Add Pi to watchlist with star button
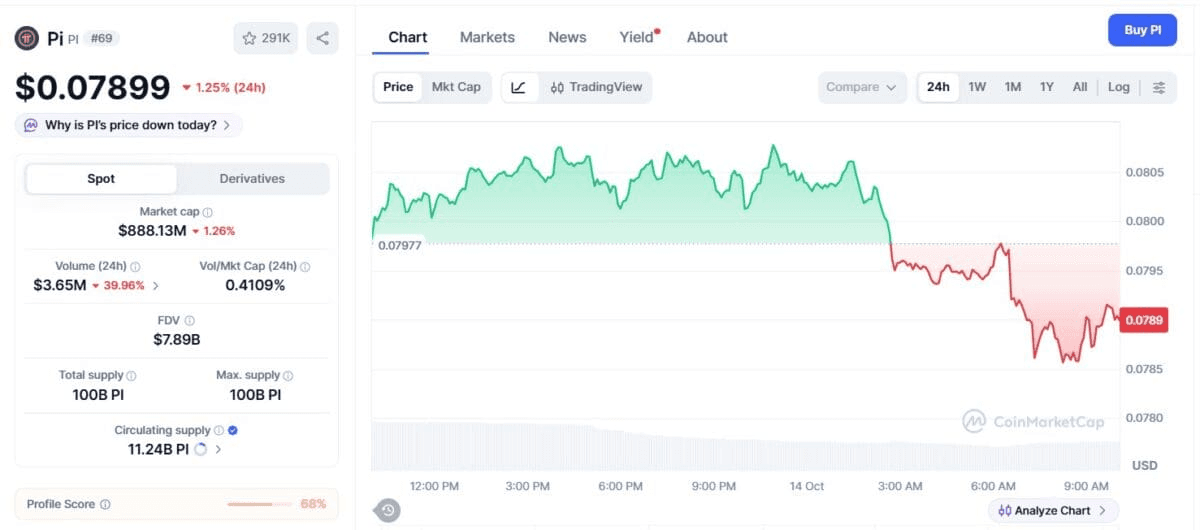This screenshot has height=530, width=1200. (266, 38)
